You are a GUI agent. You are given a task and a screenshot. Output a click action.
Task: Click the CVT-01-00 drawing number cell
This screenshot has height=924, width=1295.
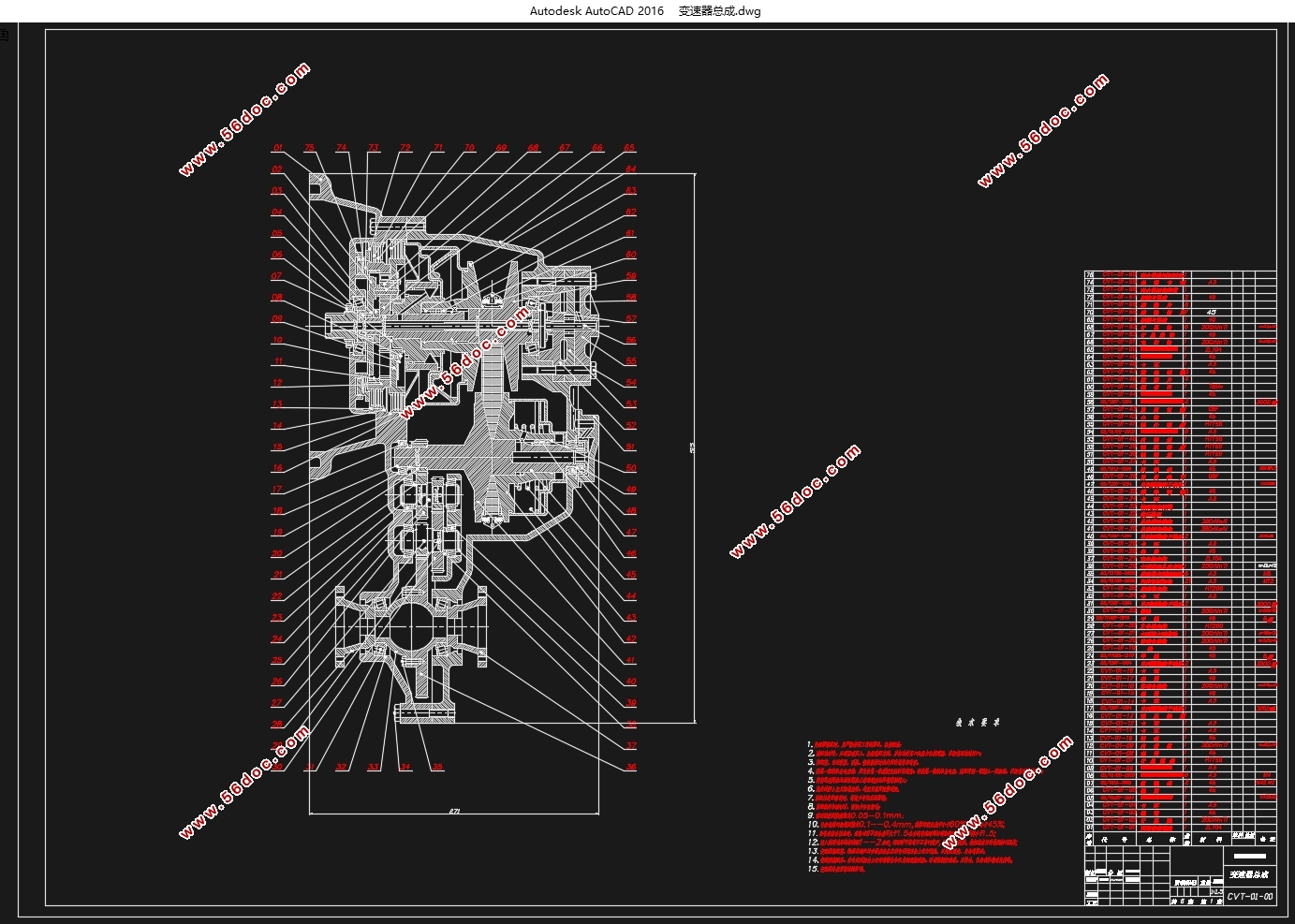pyautogui.click(x=1250, y=896)
